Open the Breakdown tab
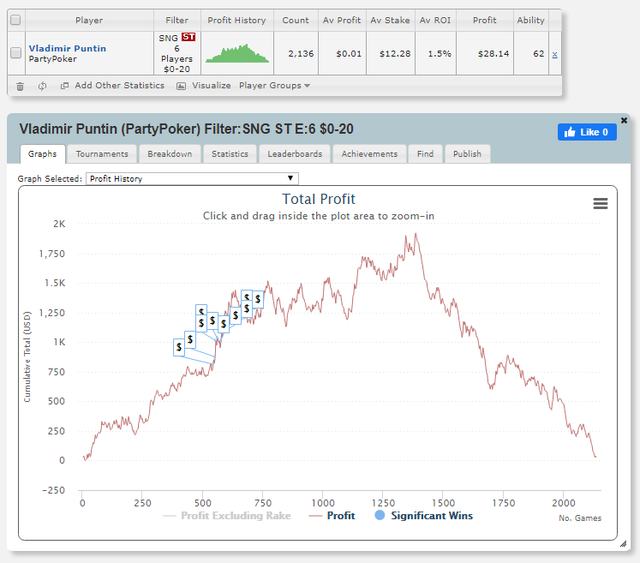Image resolution: width=640 pixels, height=563 pixels. (x=170, y=154)
